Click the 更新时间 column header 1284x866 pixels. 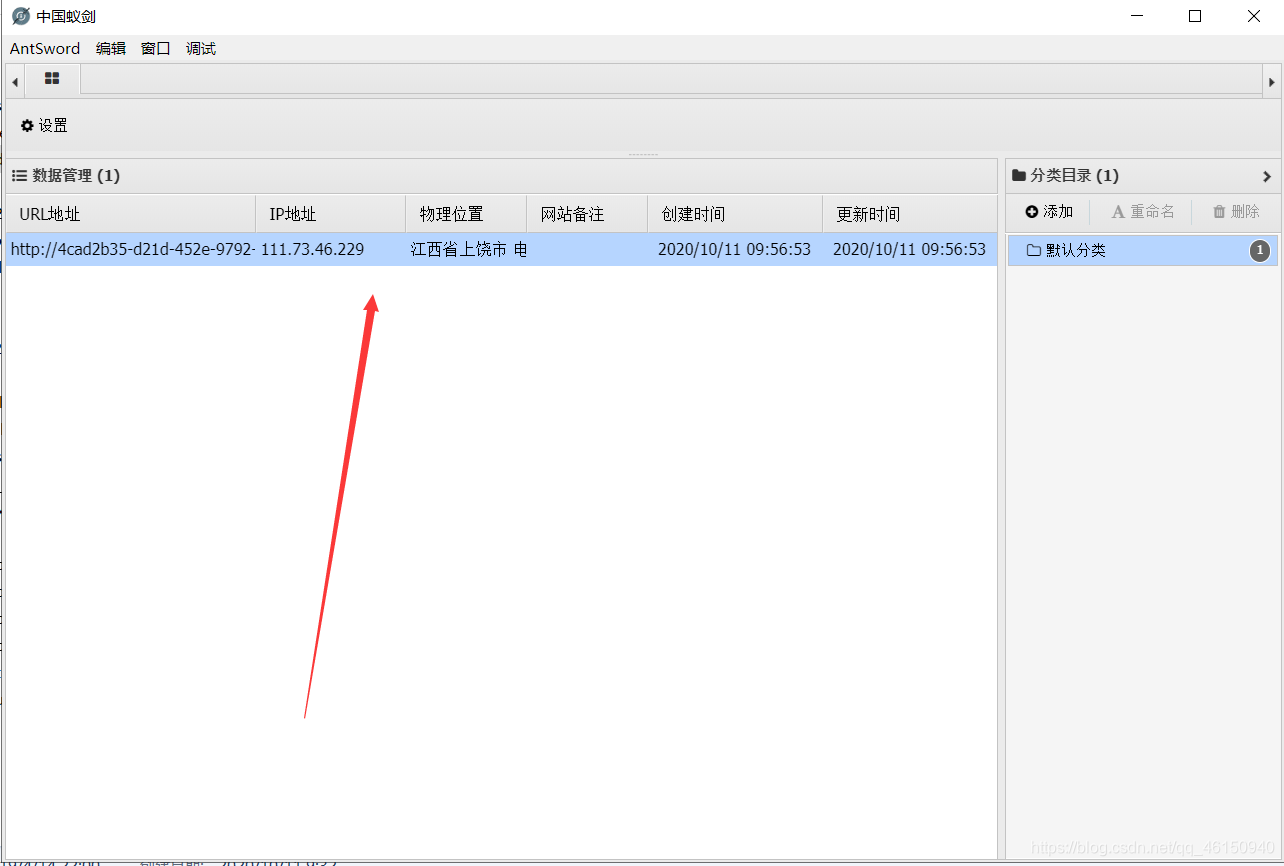910,214
